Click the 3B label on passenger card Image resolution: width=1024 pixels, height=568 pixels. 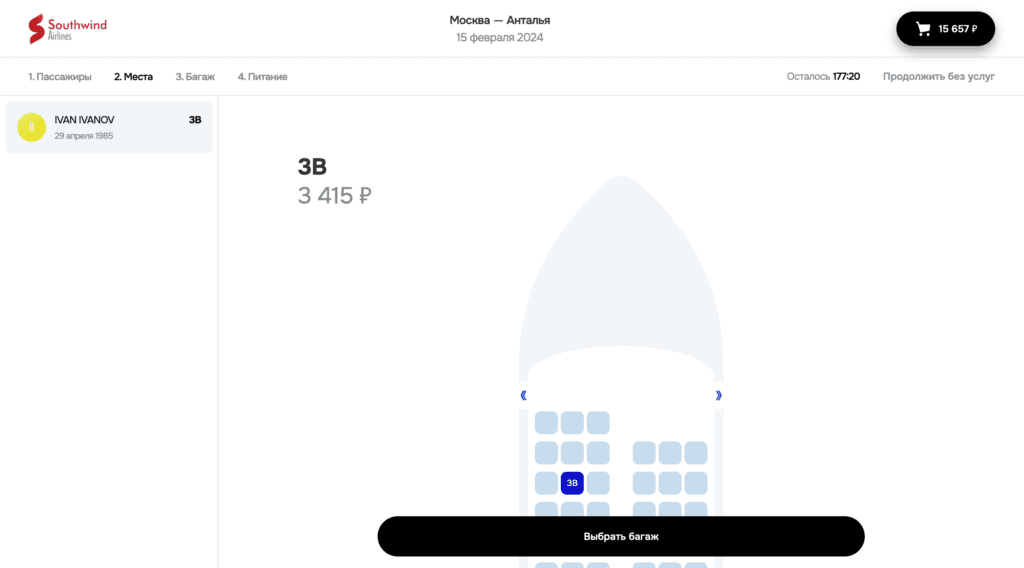coord(195,120)
